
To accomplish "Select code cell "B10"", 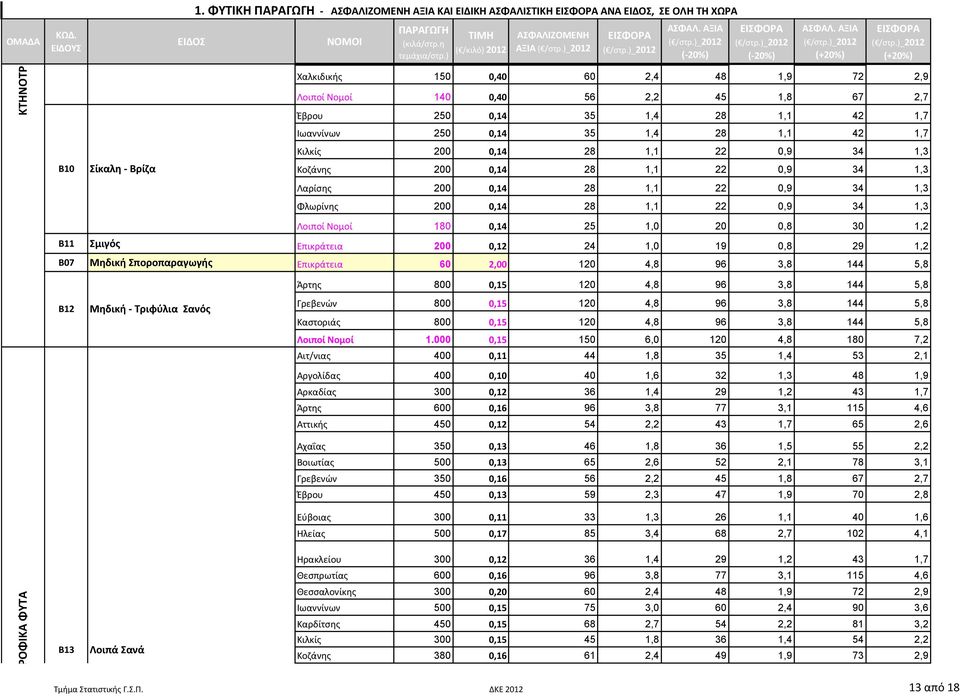I will pyautogui.click(x=66, y=169).
